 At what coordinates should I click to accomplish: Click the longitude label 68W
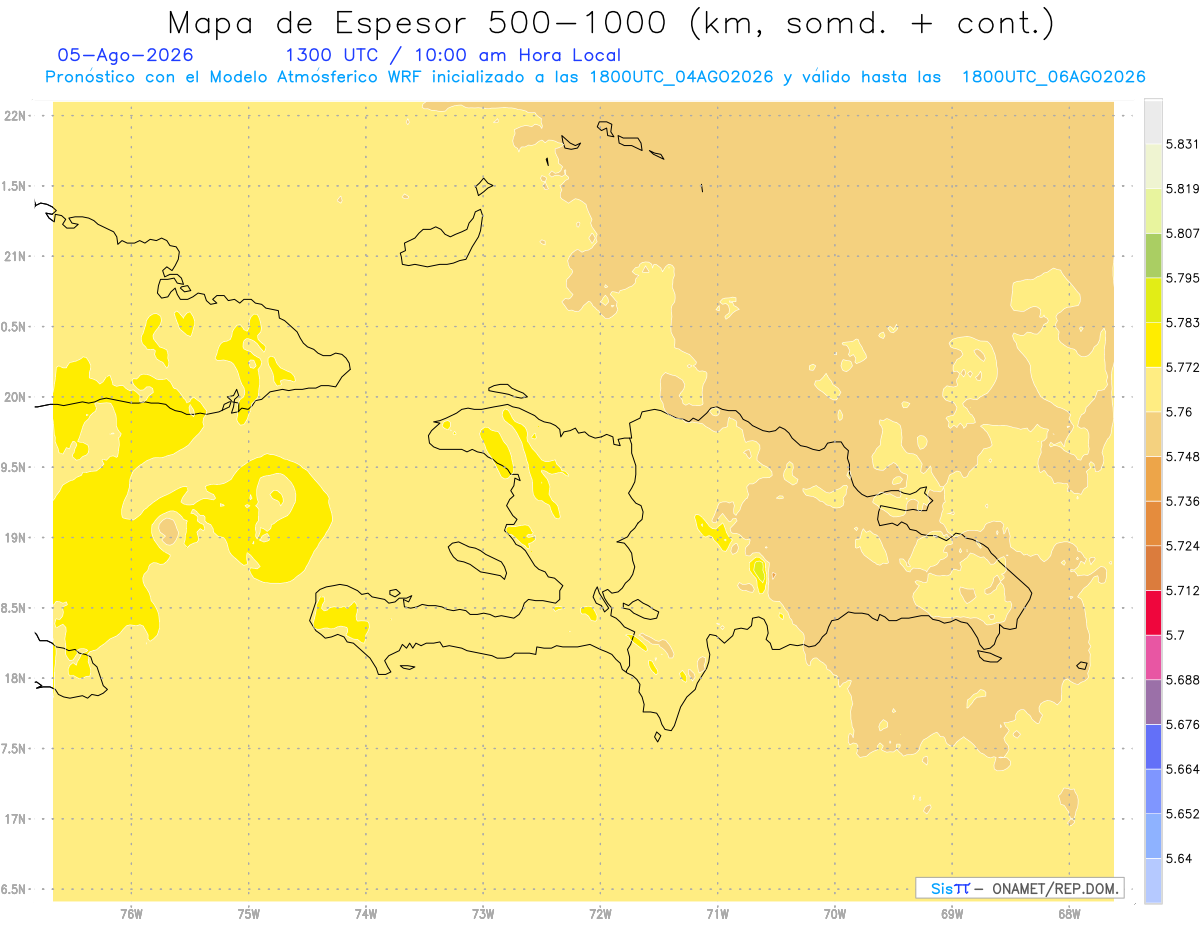tap(1069, 914)
